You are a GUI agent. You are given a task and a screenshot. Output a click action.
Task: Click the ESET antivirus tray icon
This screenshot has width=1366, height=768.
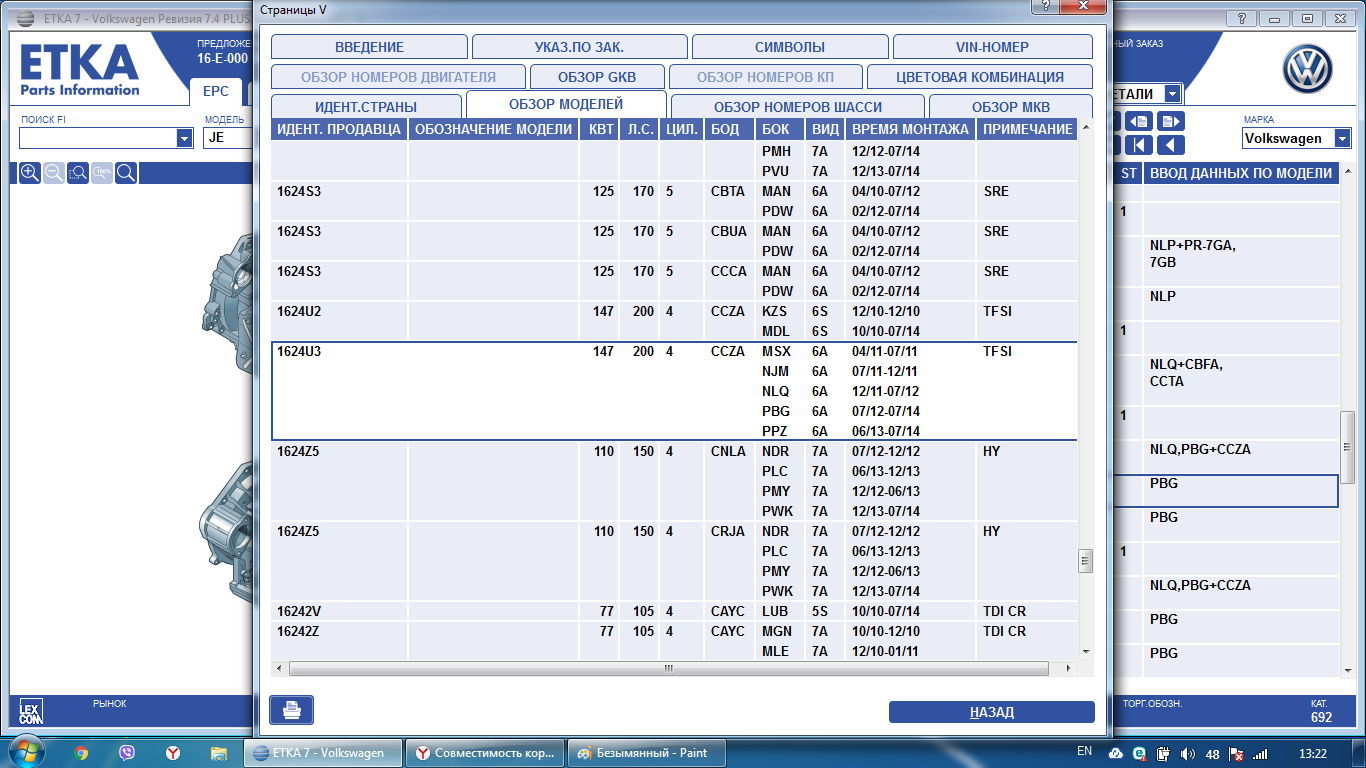click(1139, 753)
